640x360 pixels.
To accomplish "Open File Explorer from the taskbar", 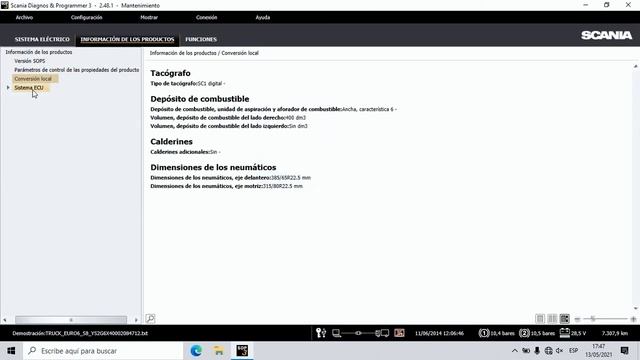I will [219, 351].
